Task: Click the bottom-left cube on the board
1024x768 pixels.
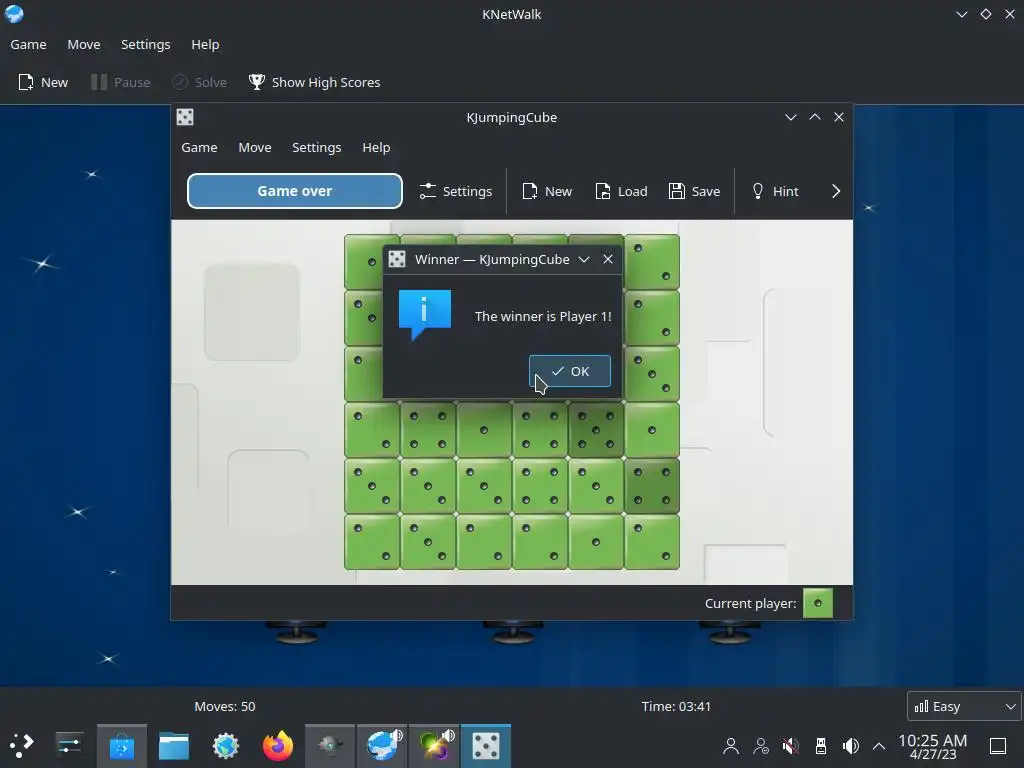Action: pyautogui.click(x=372, y=542)
